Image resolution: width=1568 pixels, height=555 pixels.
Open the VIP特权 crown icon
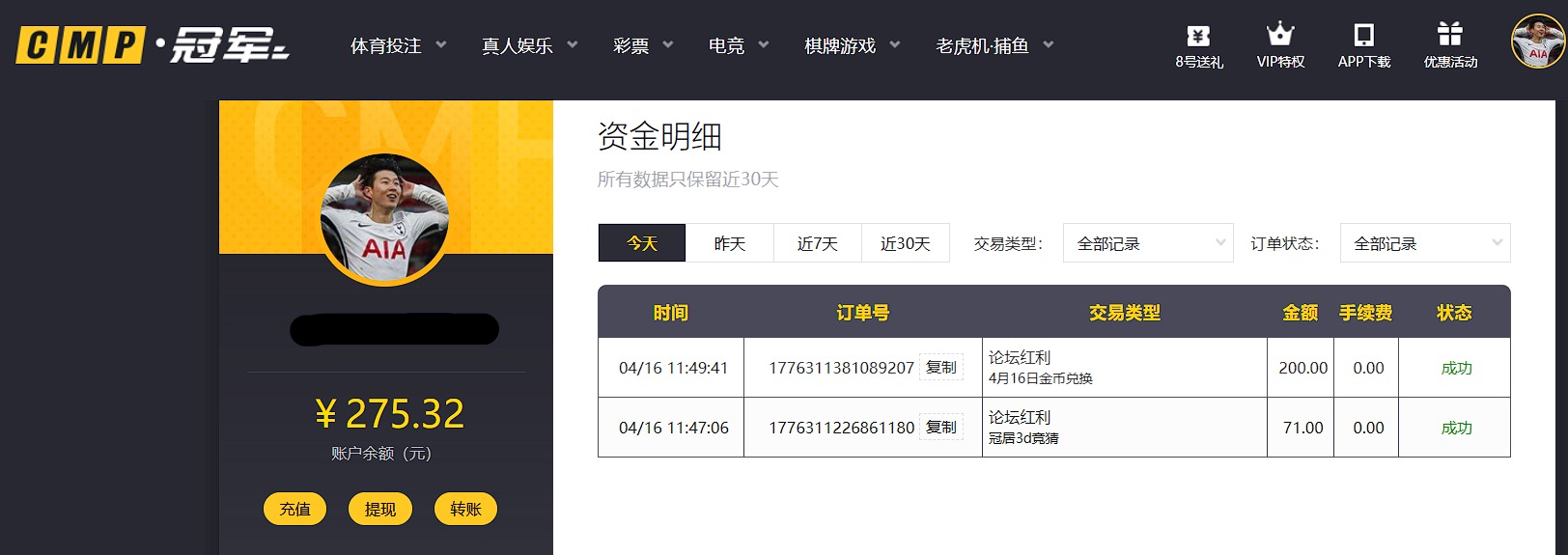(1280, 36)
